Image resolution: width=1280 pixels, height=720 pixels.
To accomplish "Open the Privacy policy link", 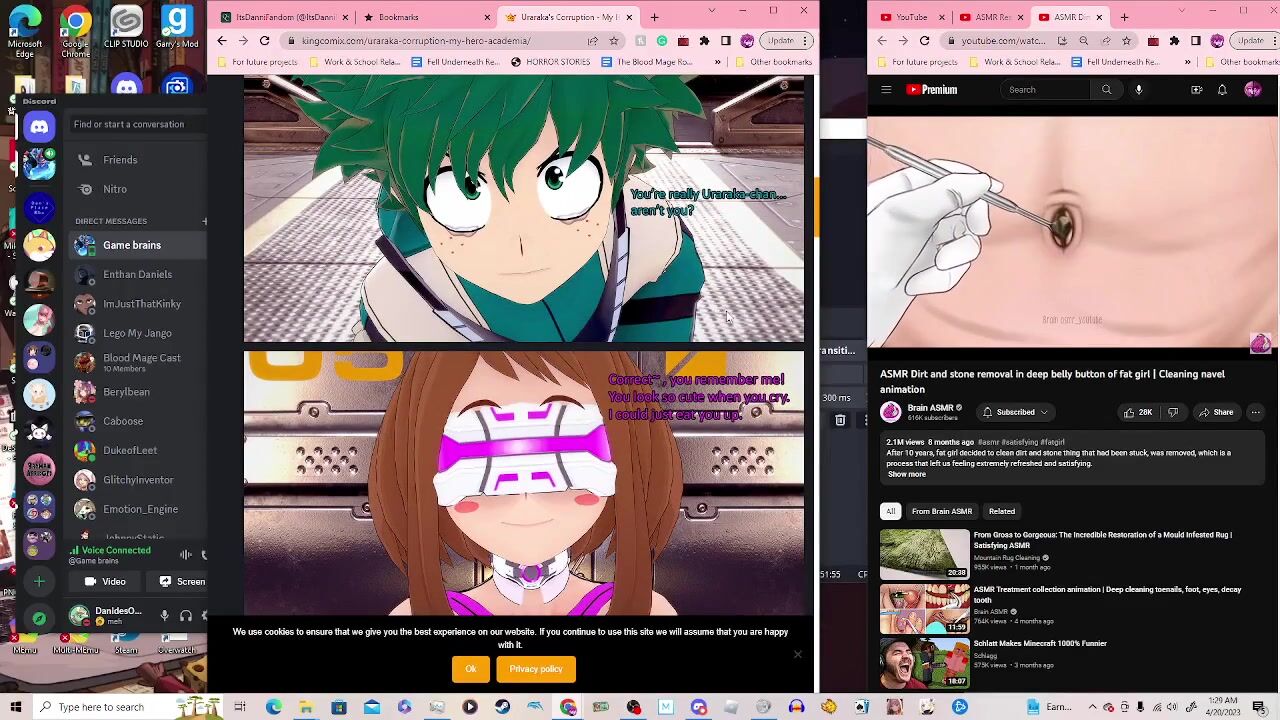I will click(x=536, y=669).
